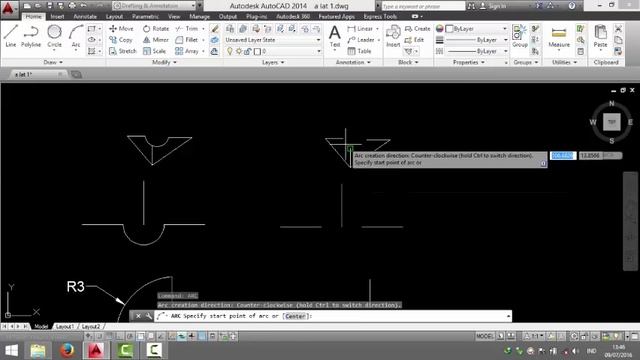The height and width of the screenshot is (360, 640).
Task: Open the layer 0 dropdown list
Action: (x=287, y=51)
